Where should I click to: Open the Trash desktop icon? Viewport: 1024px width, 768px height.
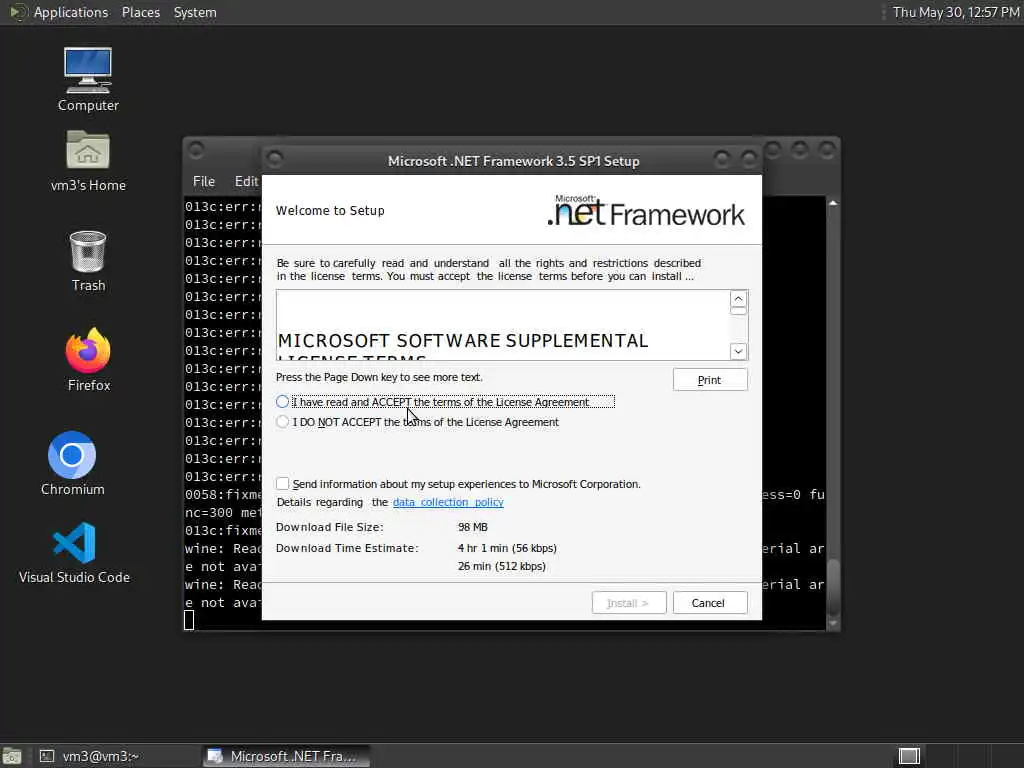(88, 261)
